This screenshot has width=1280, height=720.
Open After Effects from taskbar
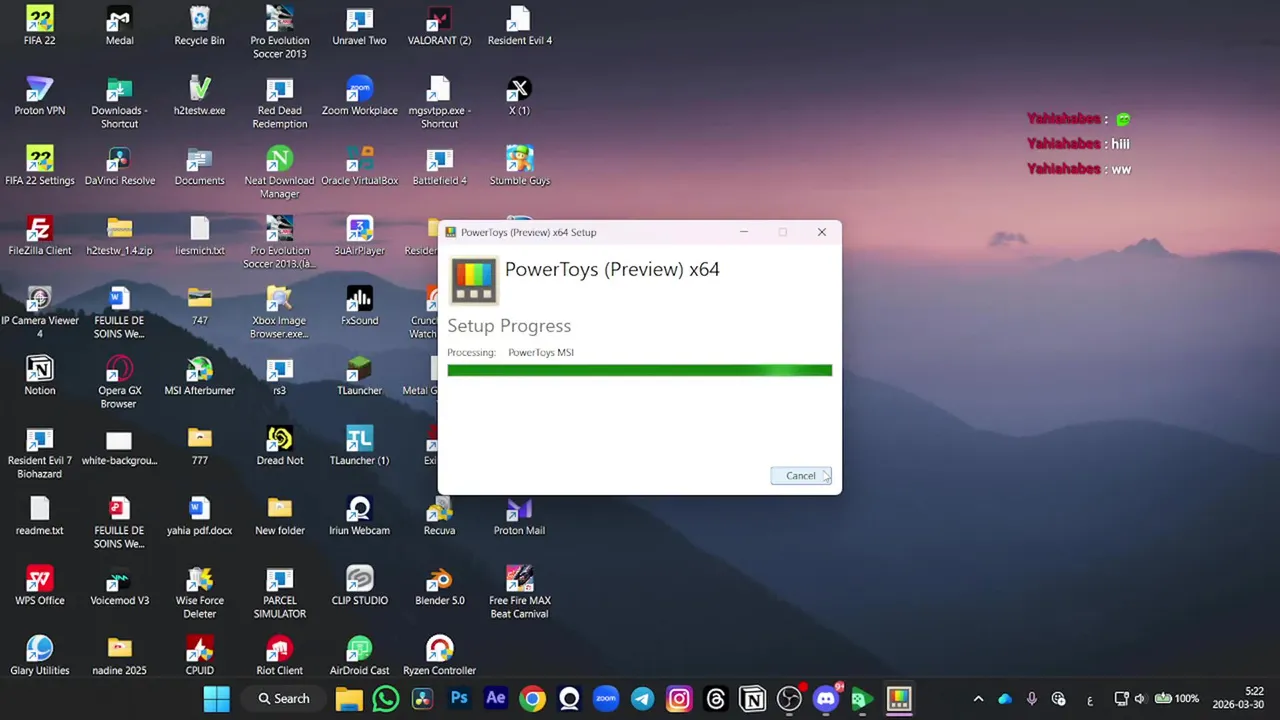pyautogui.click(x=496, y=699)
